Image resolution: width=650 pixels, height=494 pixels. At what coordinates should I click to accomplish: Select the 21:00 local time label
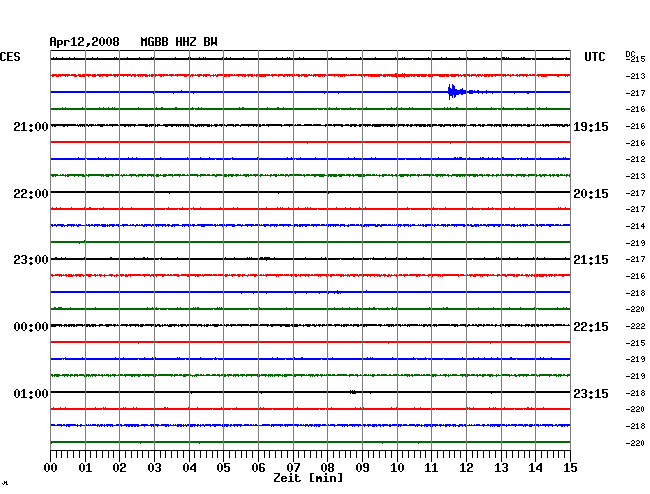(31, 126)
